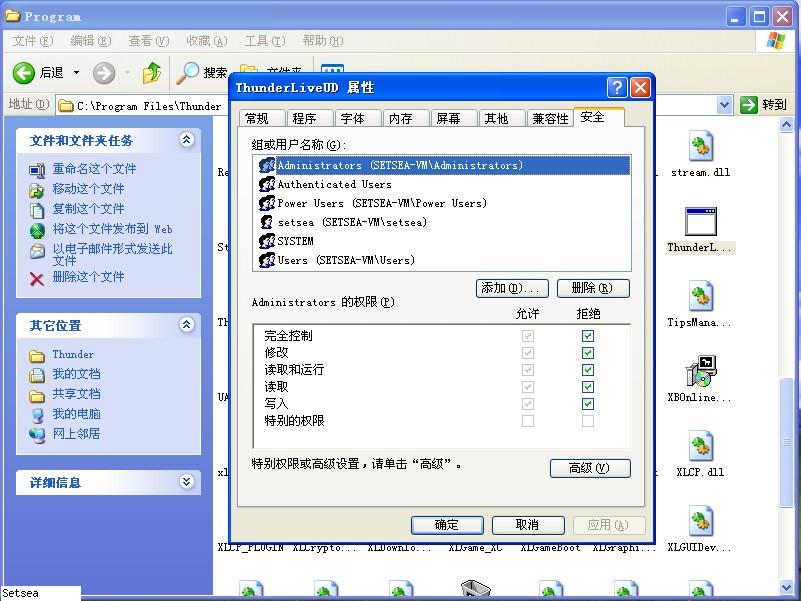801x601 pixels.
Task: Open the Tools (工具) menu
Action: click(265, 41)
